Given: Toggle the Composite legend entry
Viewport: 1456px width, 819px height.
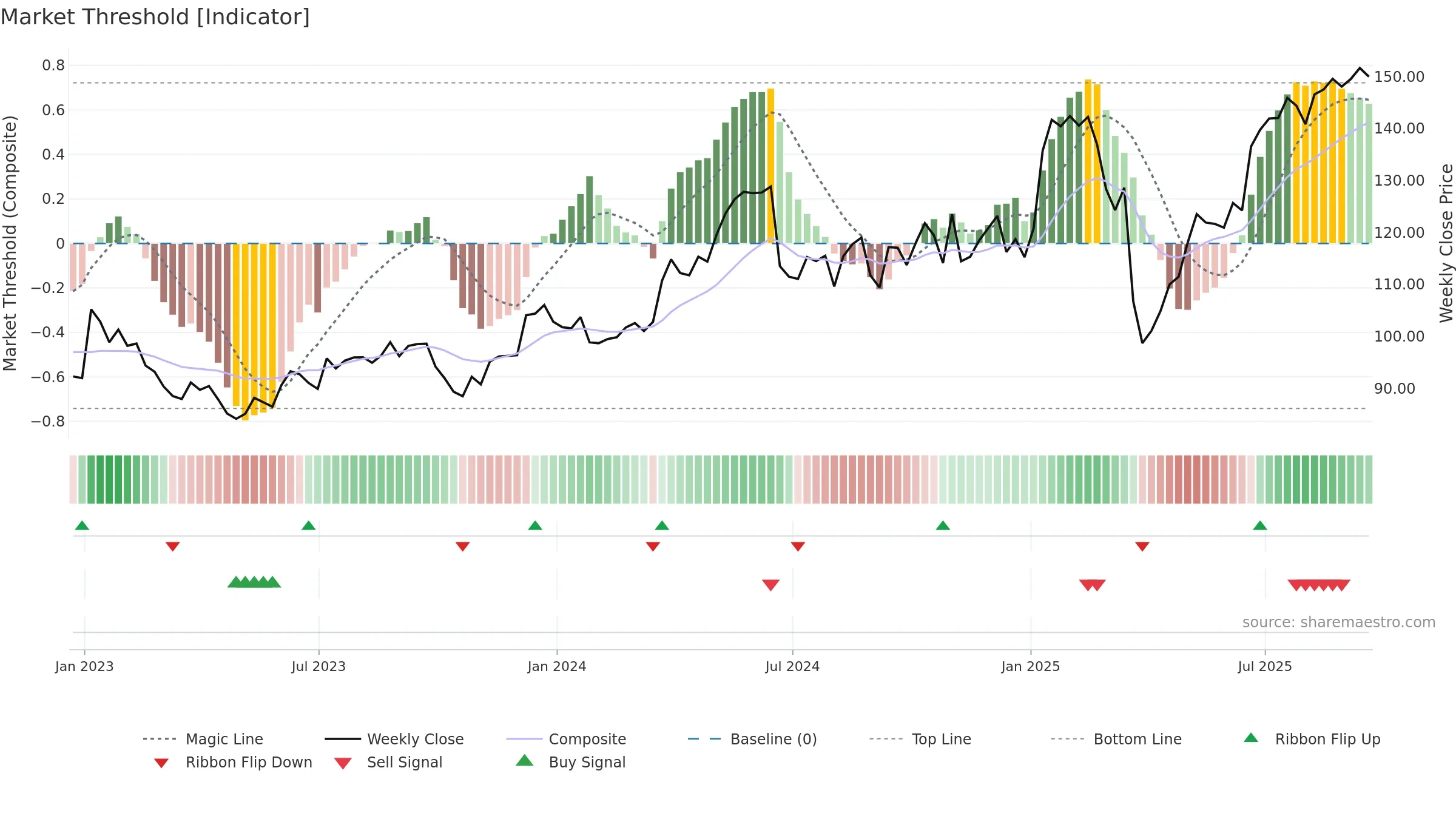Looking at the screenshot, I should 566,739.
